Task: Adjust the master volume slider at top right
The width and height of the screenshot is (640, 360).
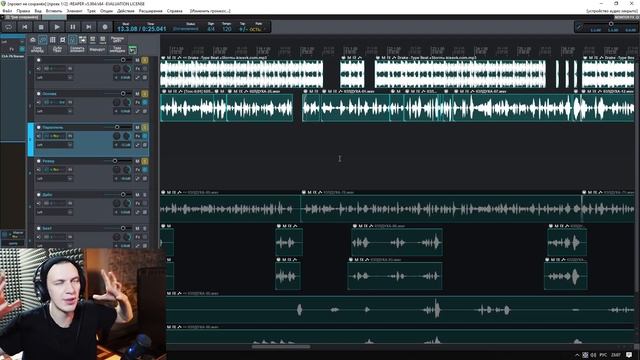Action: (610, 24)
